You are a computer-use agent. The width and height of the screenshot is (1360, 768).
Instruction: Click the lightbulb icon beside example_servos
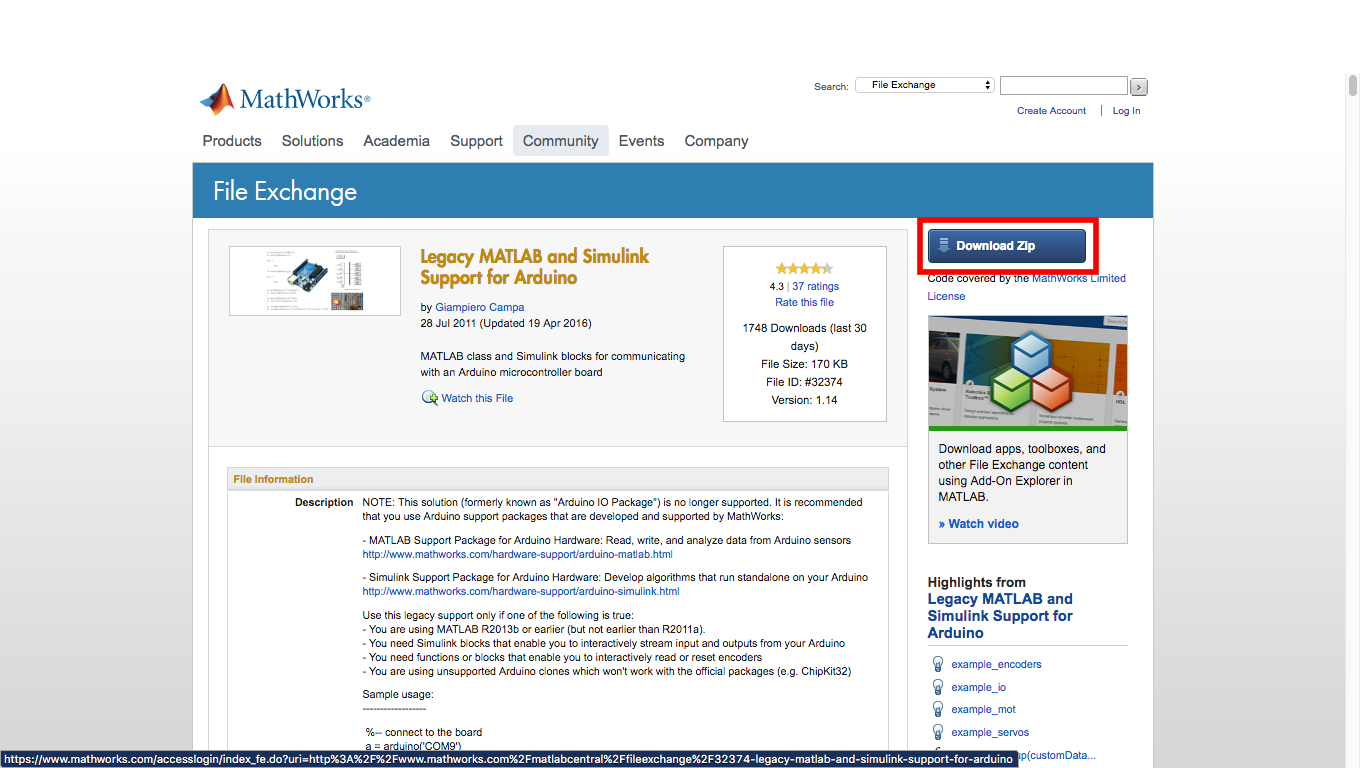pyautogui.click(x=938, y=732)
